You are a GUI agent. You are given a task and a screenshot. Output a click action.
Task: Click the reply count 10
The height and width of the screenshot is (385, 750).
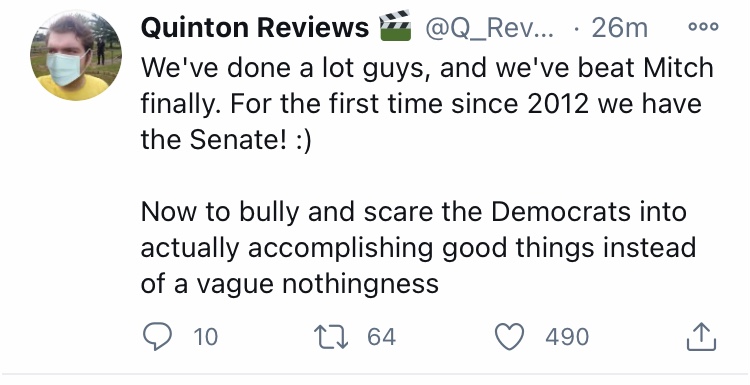[x=206, y=337]
